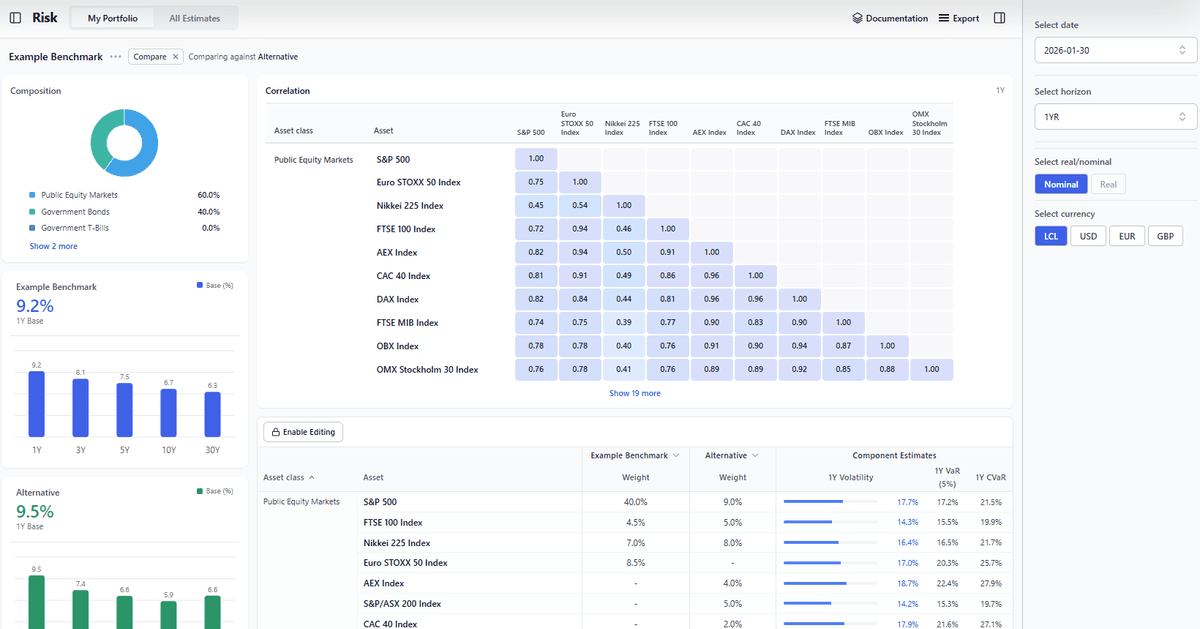Toggle the sidebar panel icon beside Risk

coord(14,17)
